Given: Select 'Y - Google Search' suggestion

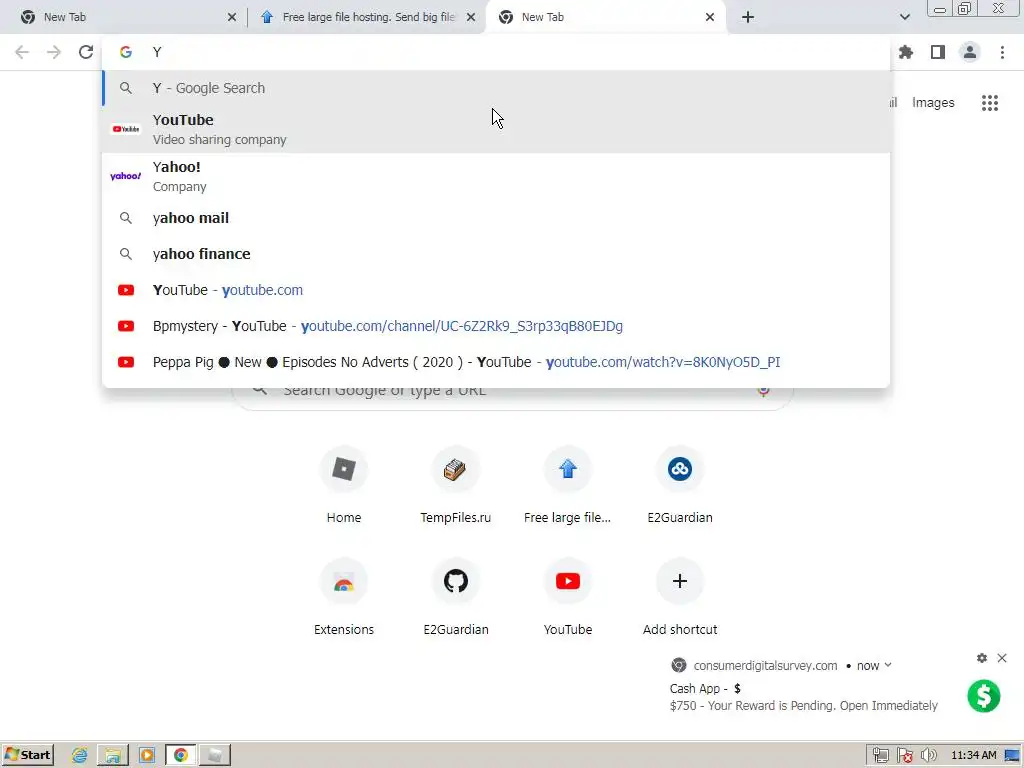Looking at the screenshot, I should point(496,88).
